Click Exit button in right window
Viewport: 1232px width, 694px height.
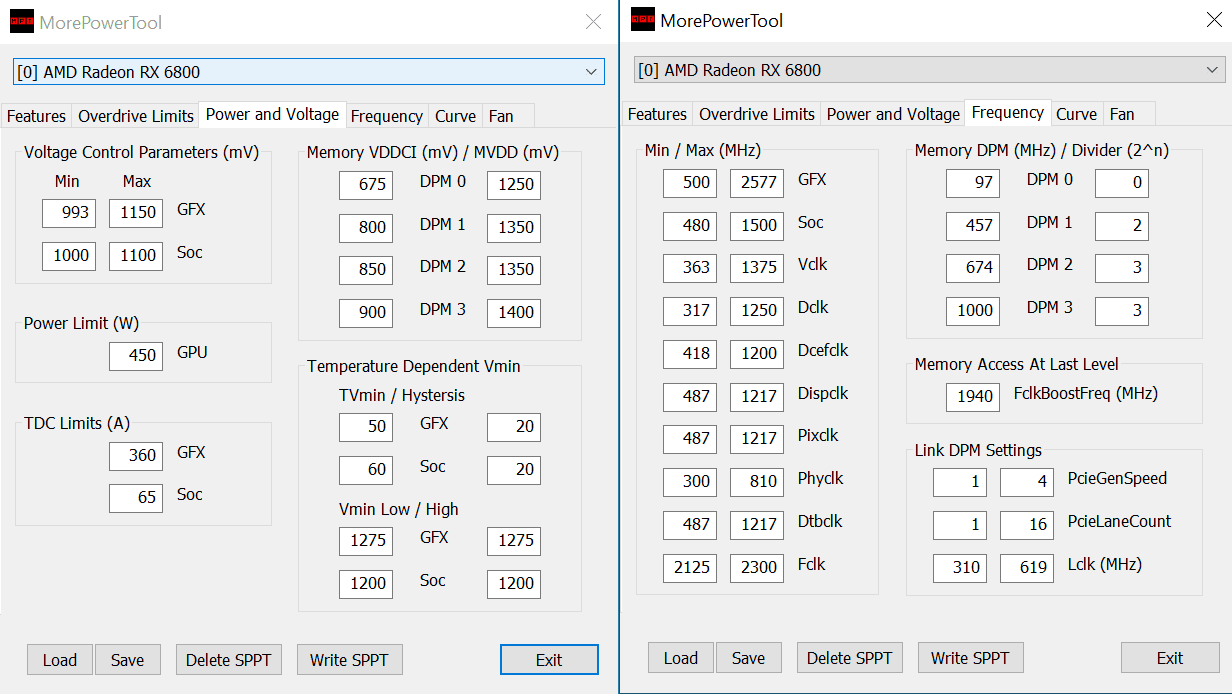(1170, 658)
